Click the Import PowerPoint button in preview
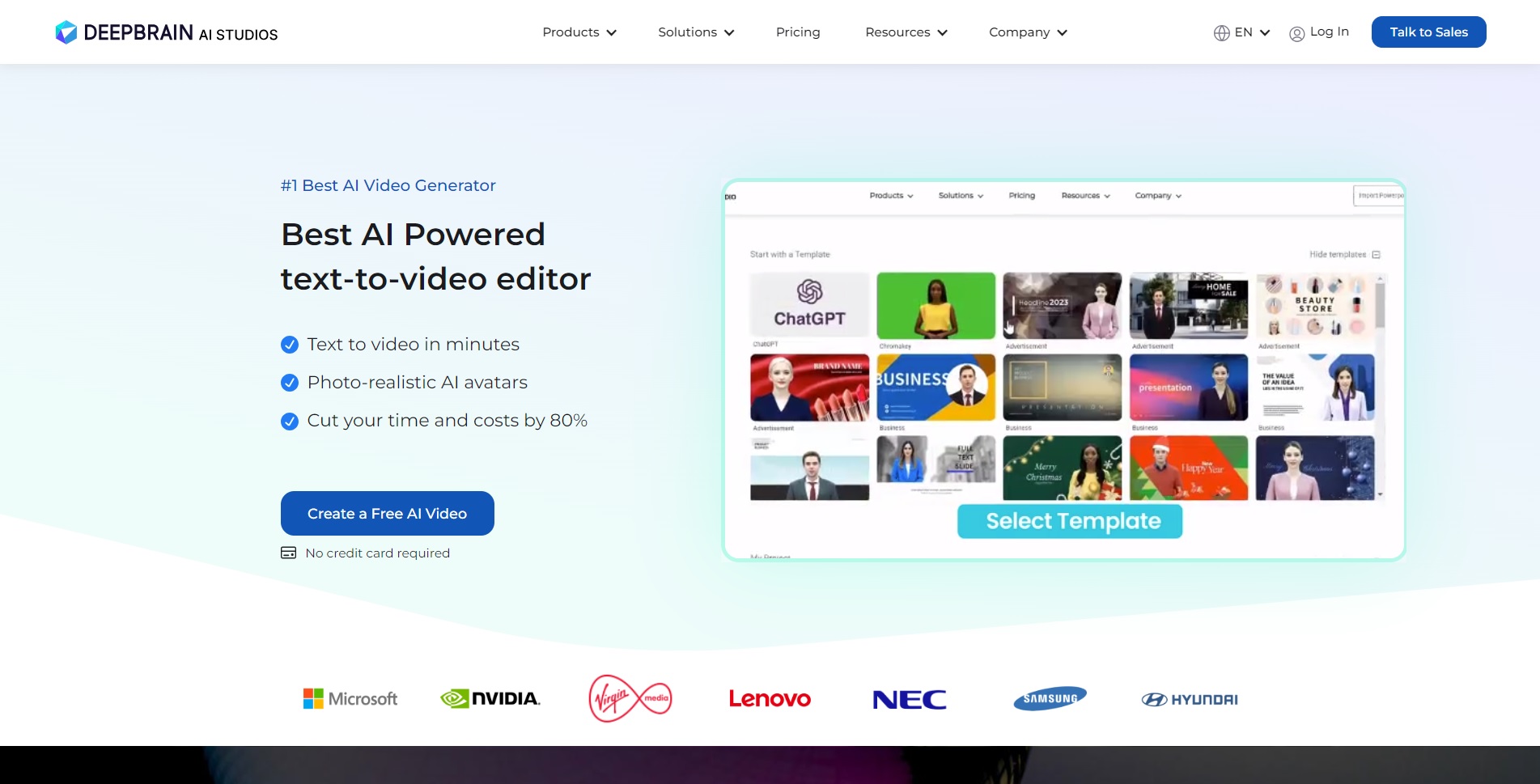This screenshot has height=784, width=1540. click(x=1379, y=196)
